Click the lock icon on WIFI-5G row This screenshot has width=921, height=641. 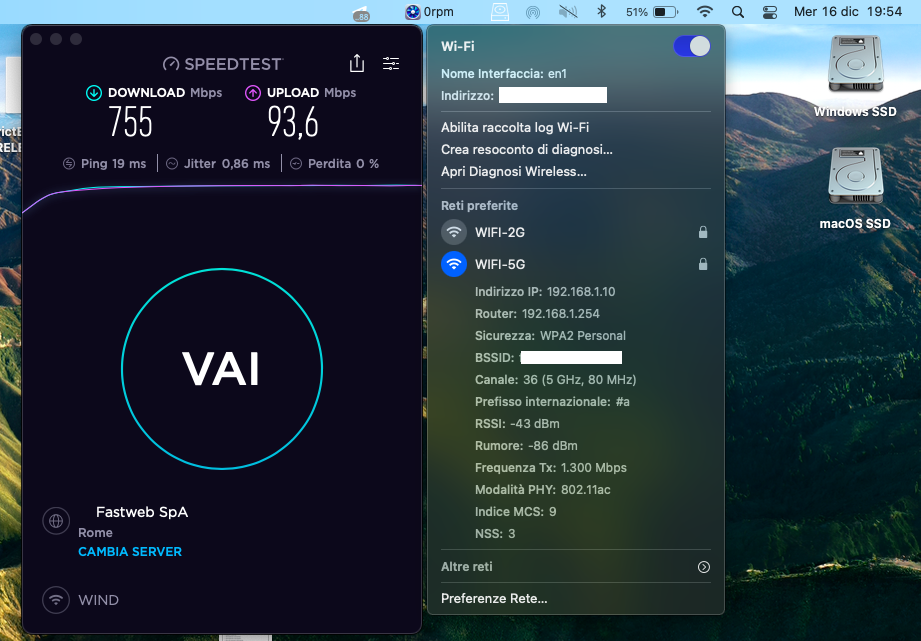[702, 264]
